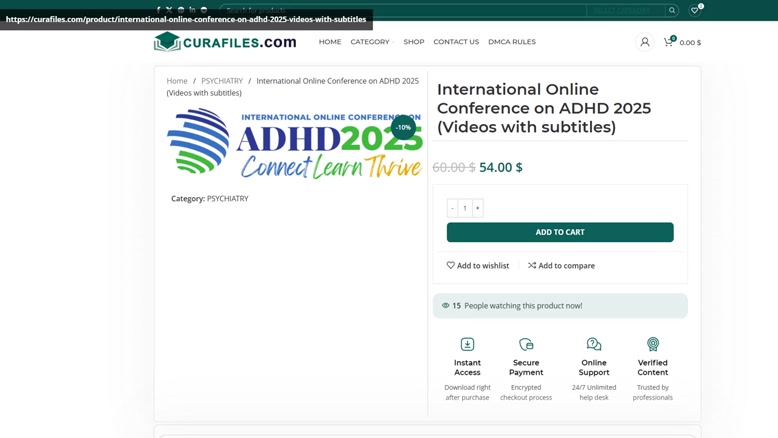Click the Online Support chat icon
Screen dimensions: 778x438
click(x=594, y=344)
